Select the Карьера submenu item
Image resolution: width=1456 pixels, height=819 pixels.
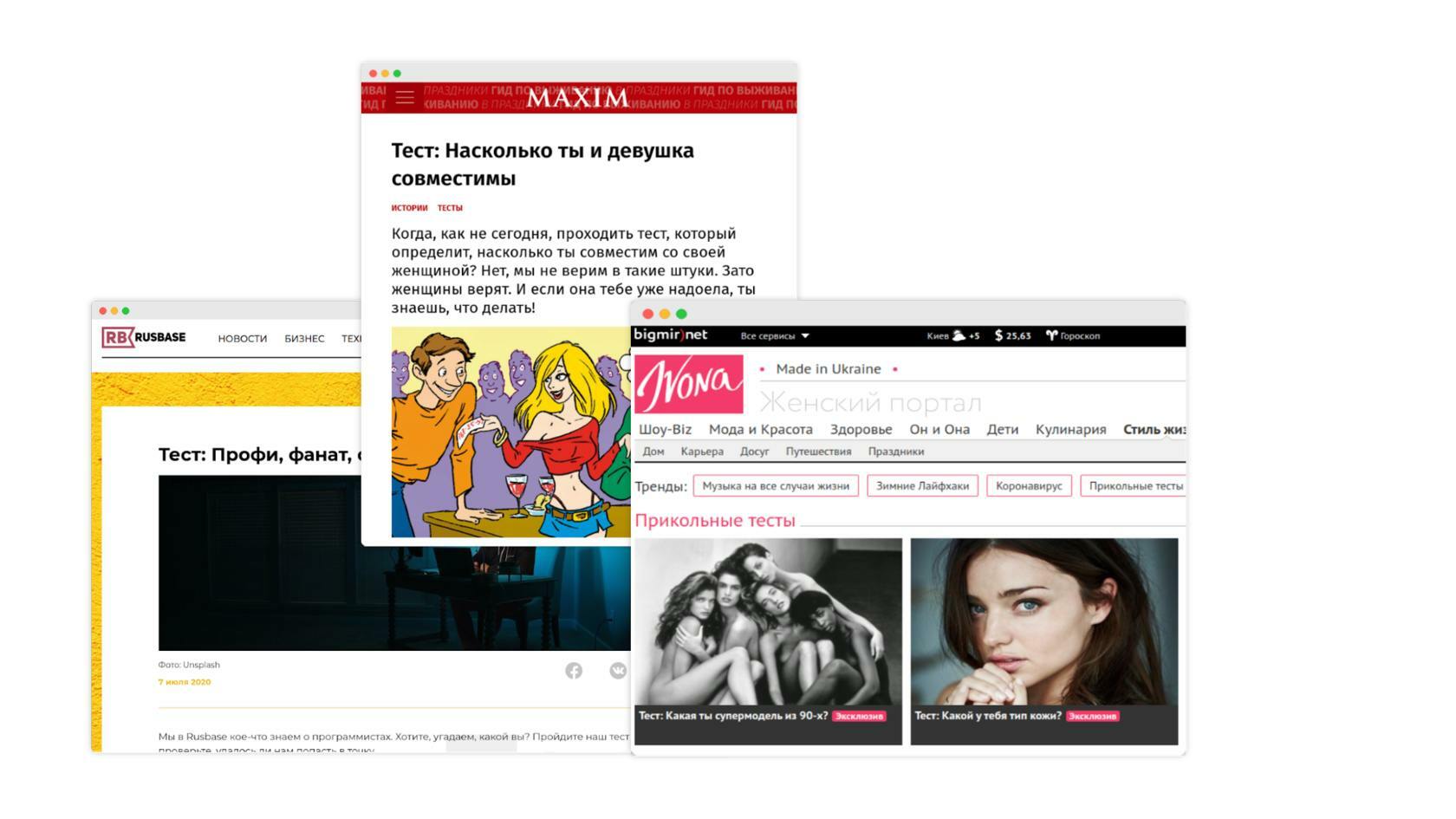click(702, 452)
